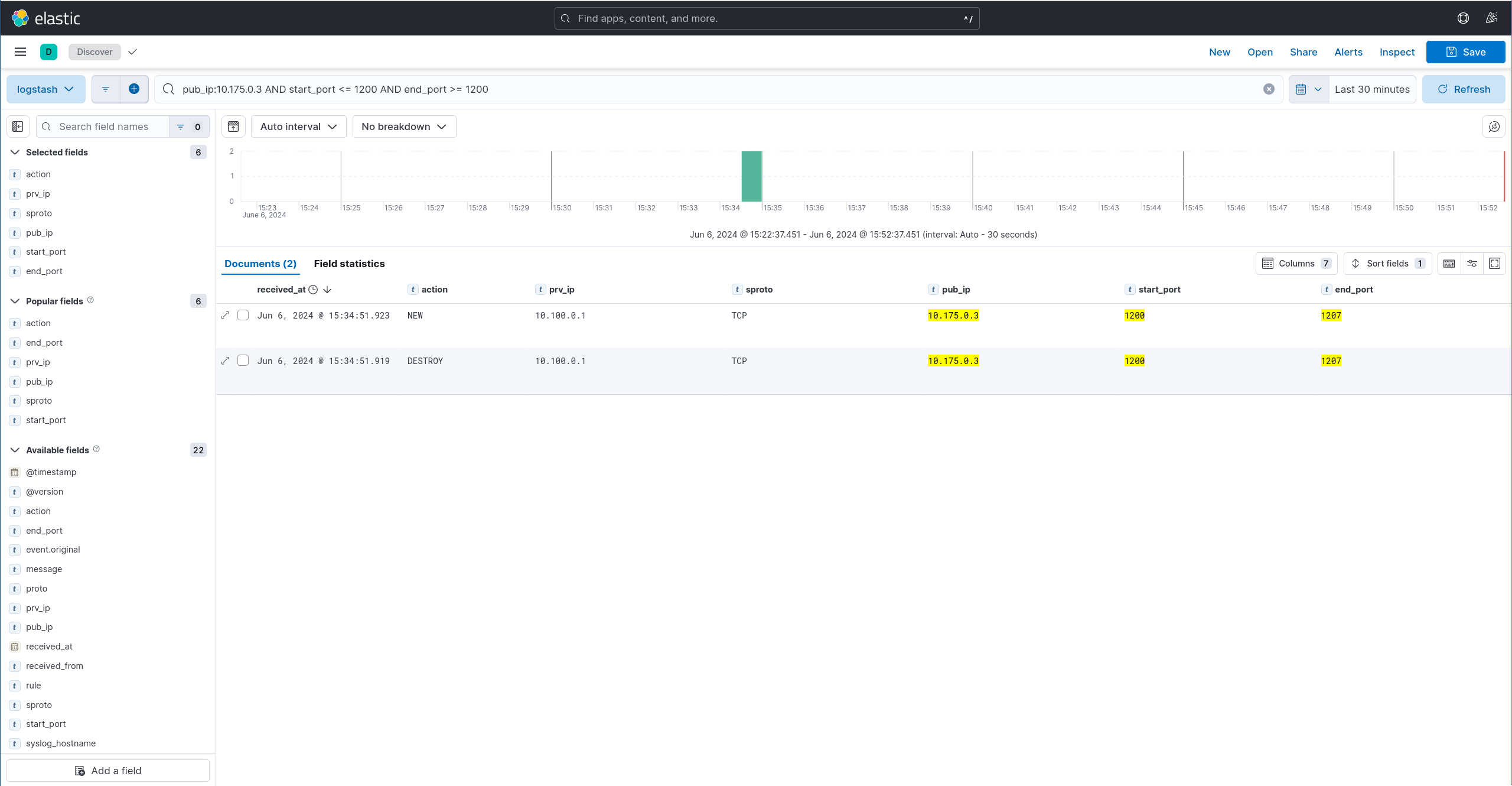
Task: Click the green histogram bar at 15:34
Action: [x=751, y=176]
